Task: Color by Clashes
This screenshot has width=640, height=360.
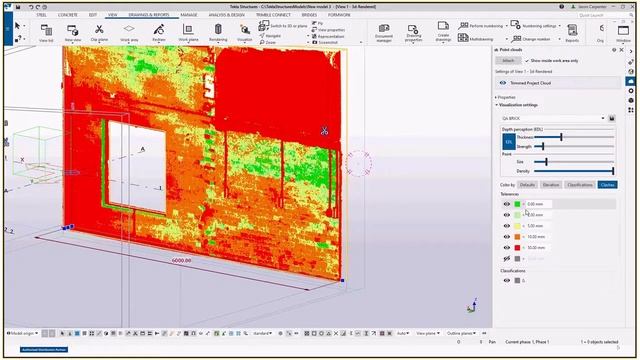Action: (x=607, y=185)
